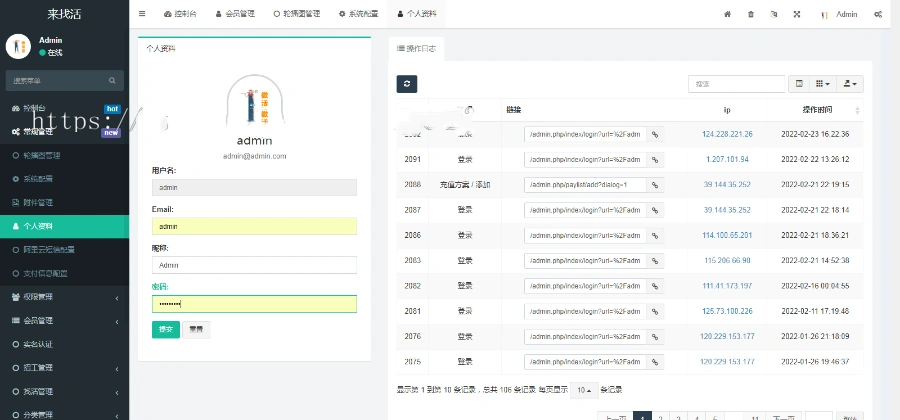This screenshot has height=420, width=900.
Task: Switch to the 会员管理 tab
Action: pyautogui.click(x=234, y=14)
